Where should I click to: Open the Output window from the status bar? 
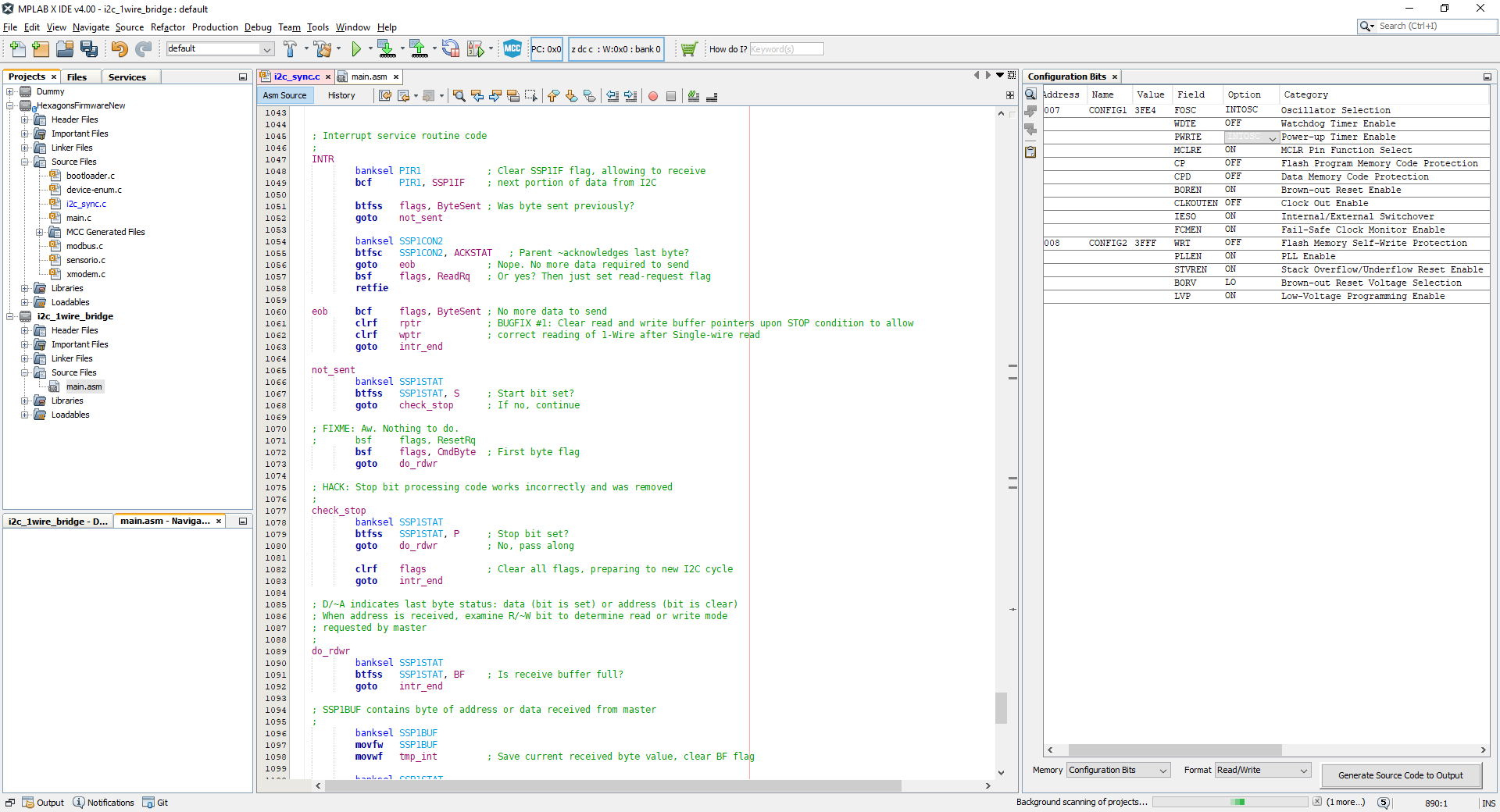44,803
